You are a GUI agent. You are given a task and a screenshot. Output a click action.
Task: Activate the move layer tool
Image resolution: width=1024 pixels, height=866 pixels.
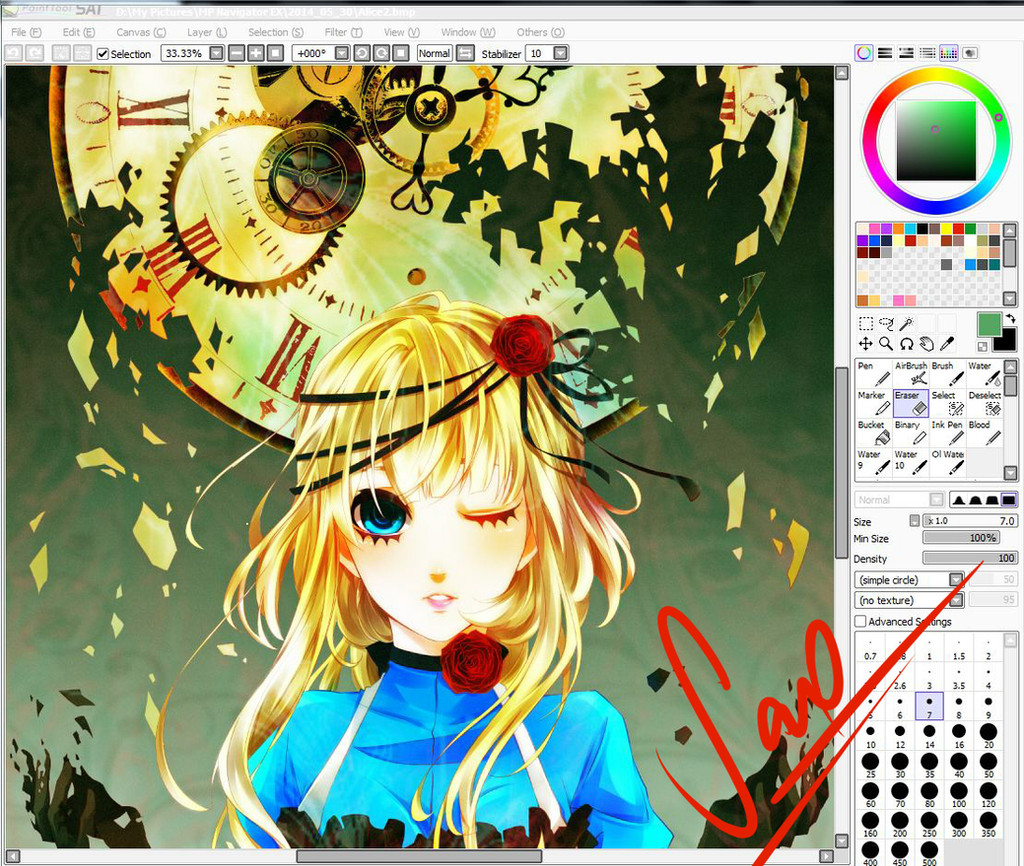pos(865,344)
